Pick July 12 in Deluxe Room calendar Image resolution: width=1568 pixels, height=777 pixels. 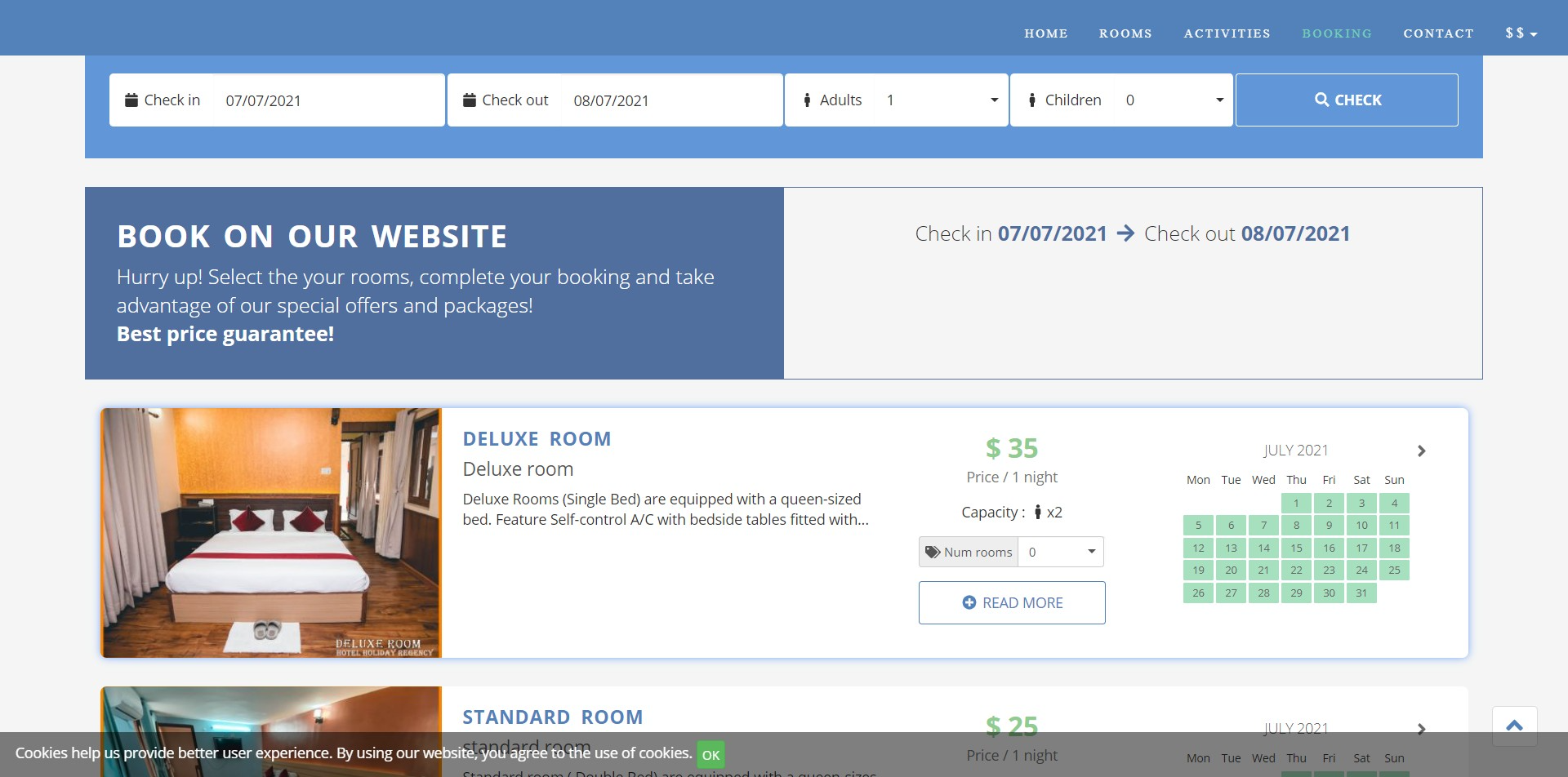pyautogui.click(x=1198, y=548)
